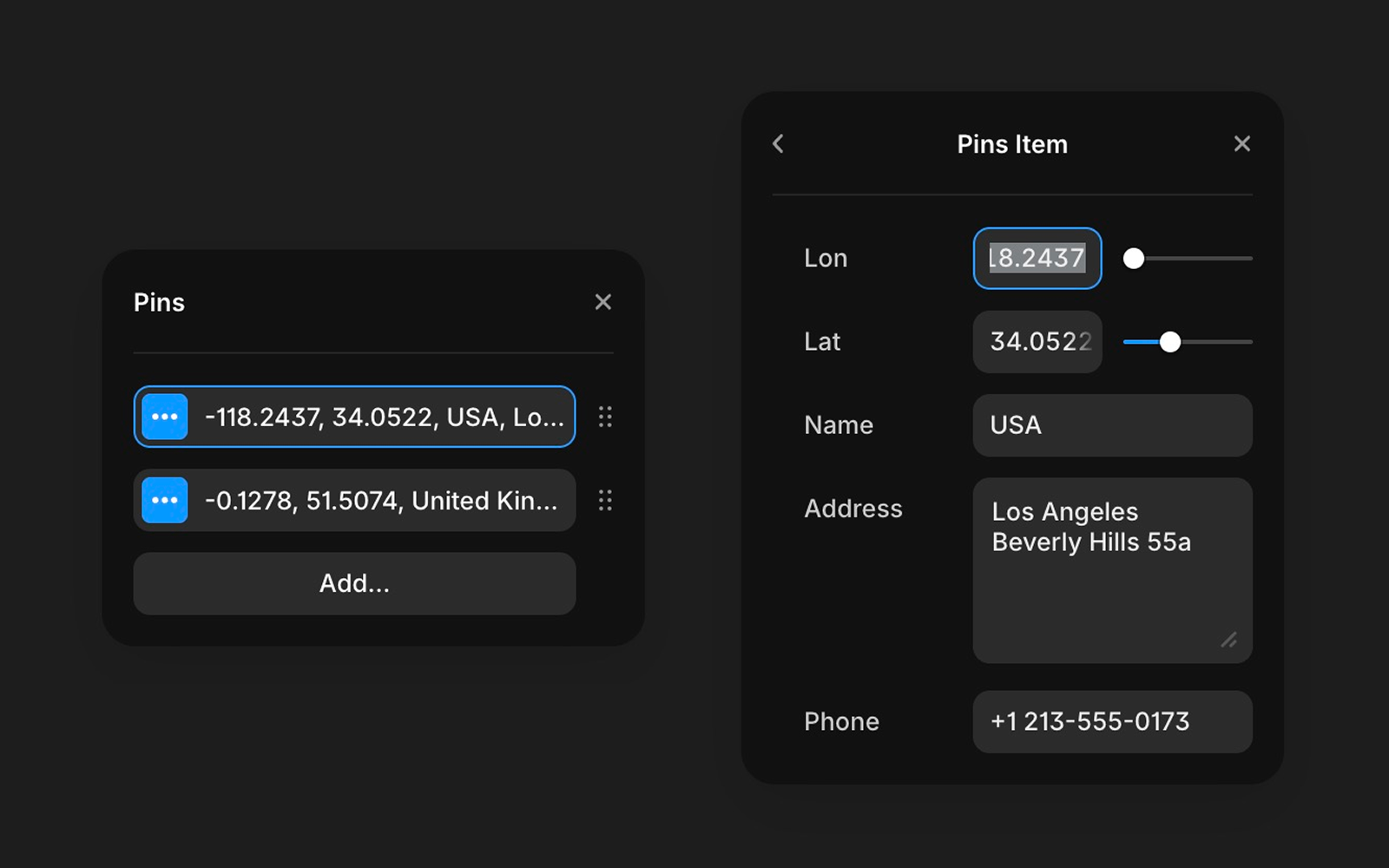
Task: Click the Lat slider handle
Action: point(1170,342)
